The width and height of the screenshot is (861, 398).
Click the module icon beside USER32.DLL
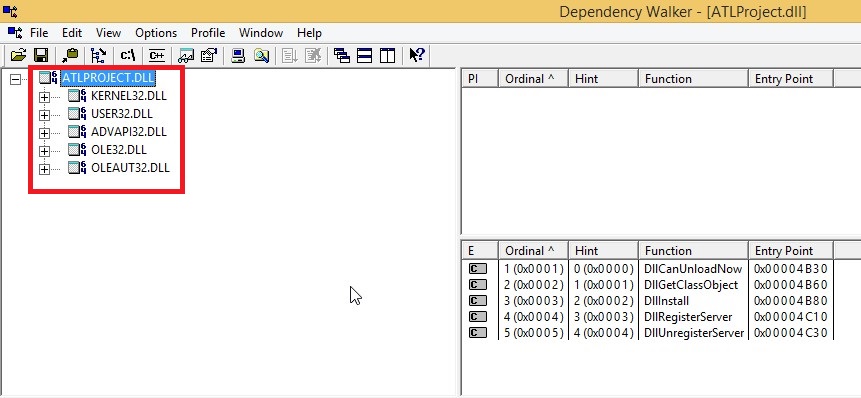(77, 114)
